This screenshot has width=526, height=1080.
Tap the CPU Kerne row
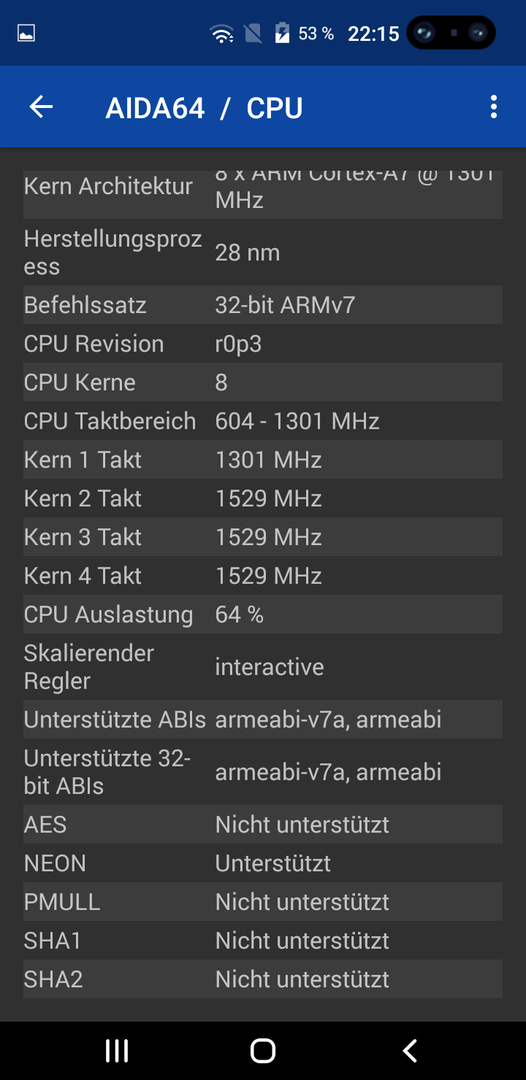click(263, 382)
